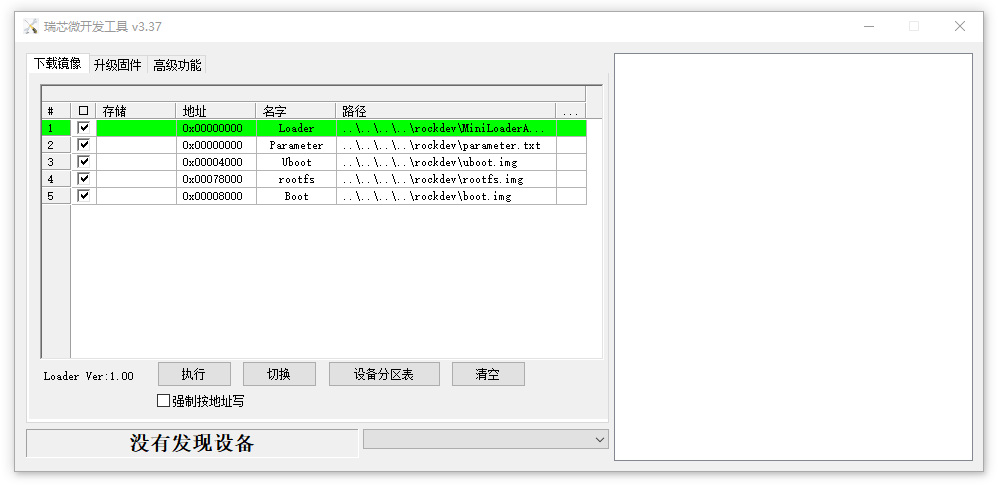Select the parameter.txt path cell
The width and height of the screenshot is (999, 485).
pos(446,145)
